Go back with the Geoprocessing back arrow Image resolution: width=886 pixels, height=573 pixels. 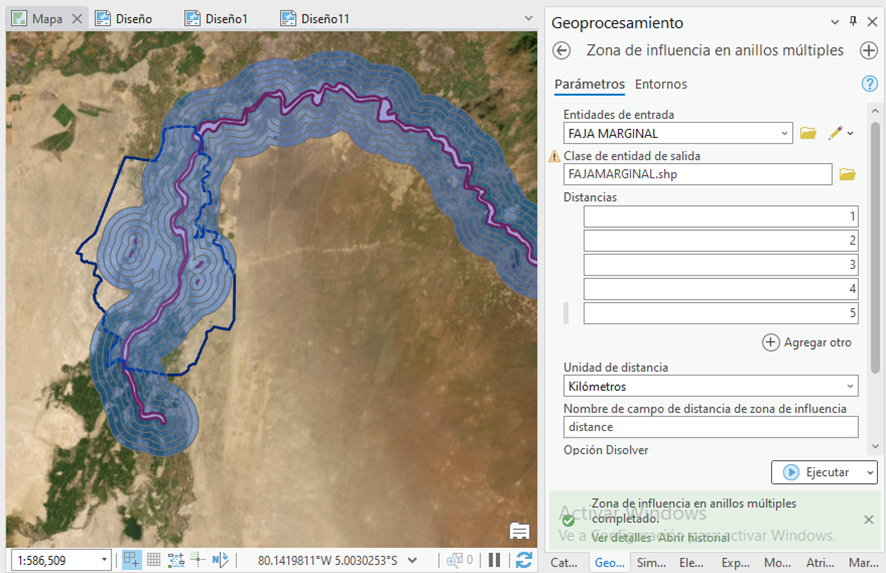561,50
